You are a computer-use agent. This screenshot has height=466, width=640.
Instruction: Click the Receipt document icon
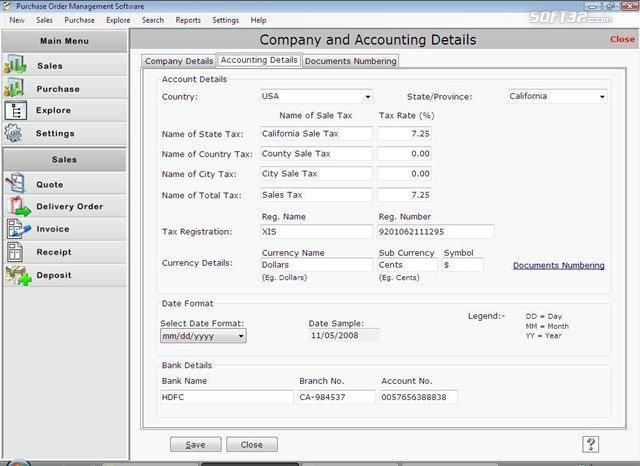(x=15, y=252)
